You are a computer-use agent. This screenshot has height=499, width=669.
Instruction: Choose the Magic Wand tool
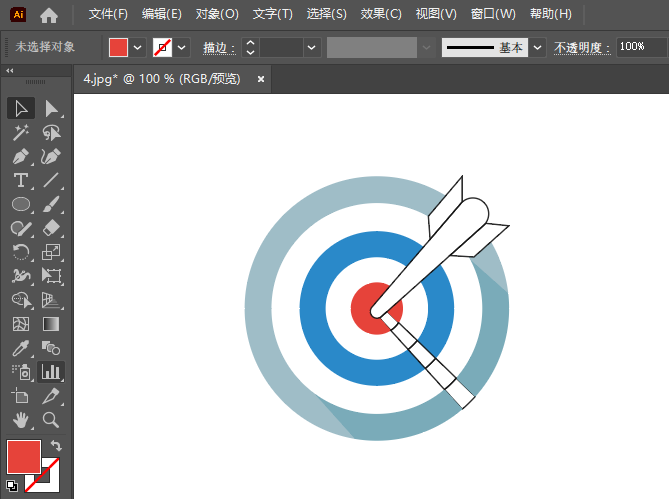tap(20, 133)
